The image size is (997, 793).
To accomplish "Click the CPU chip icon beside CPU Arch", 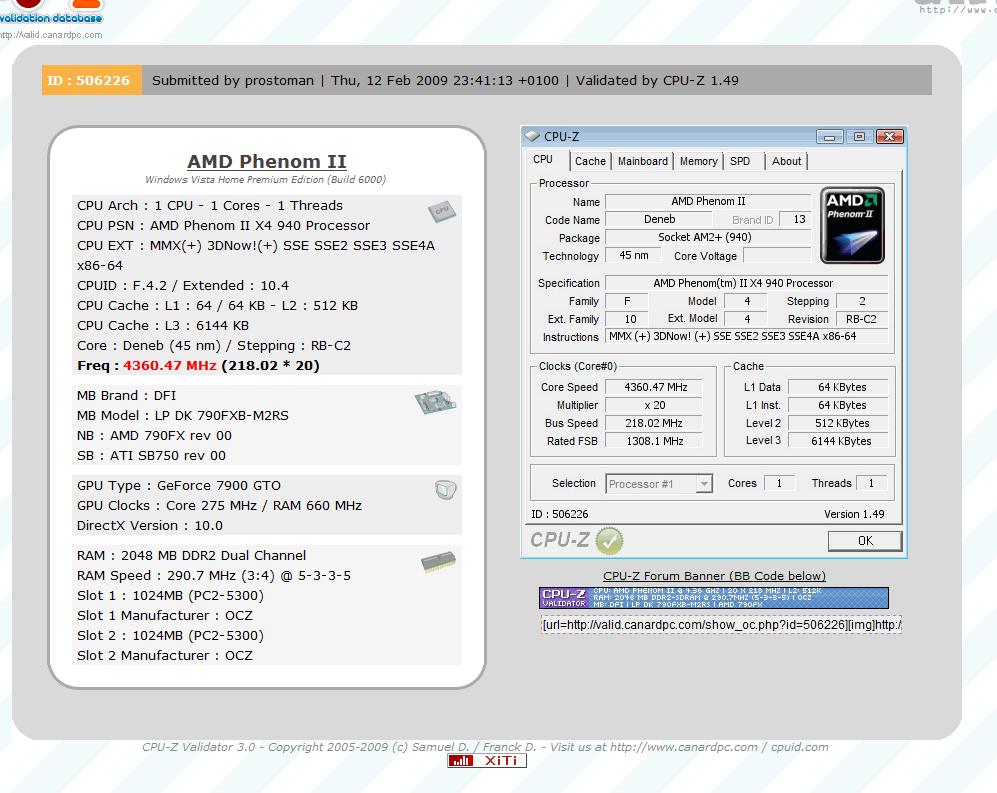I will tap(442, 210).
